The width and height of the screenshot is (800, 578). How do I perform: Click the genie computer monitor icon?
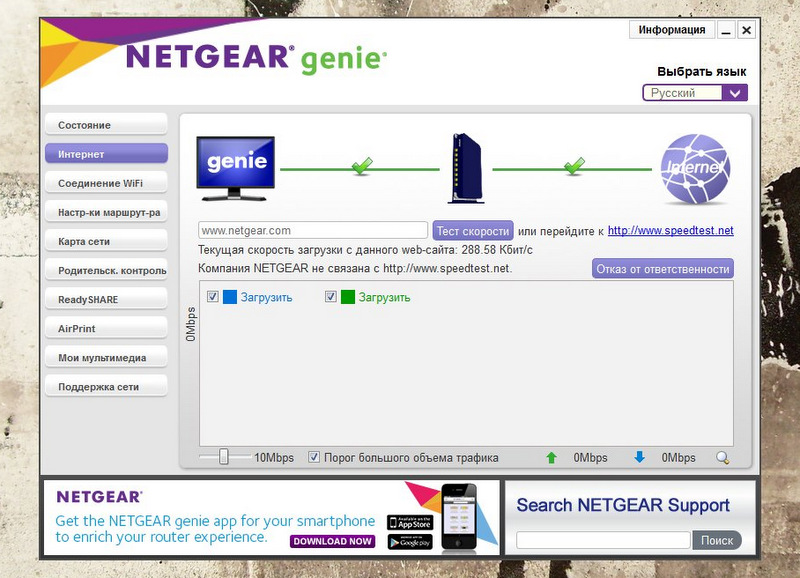pyautogui.click(x=236, y=168)
